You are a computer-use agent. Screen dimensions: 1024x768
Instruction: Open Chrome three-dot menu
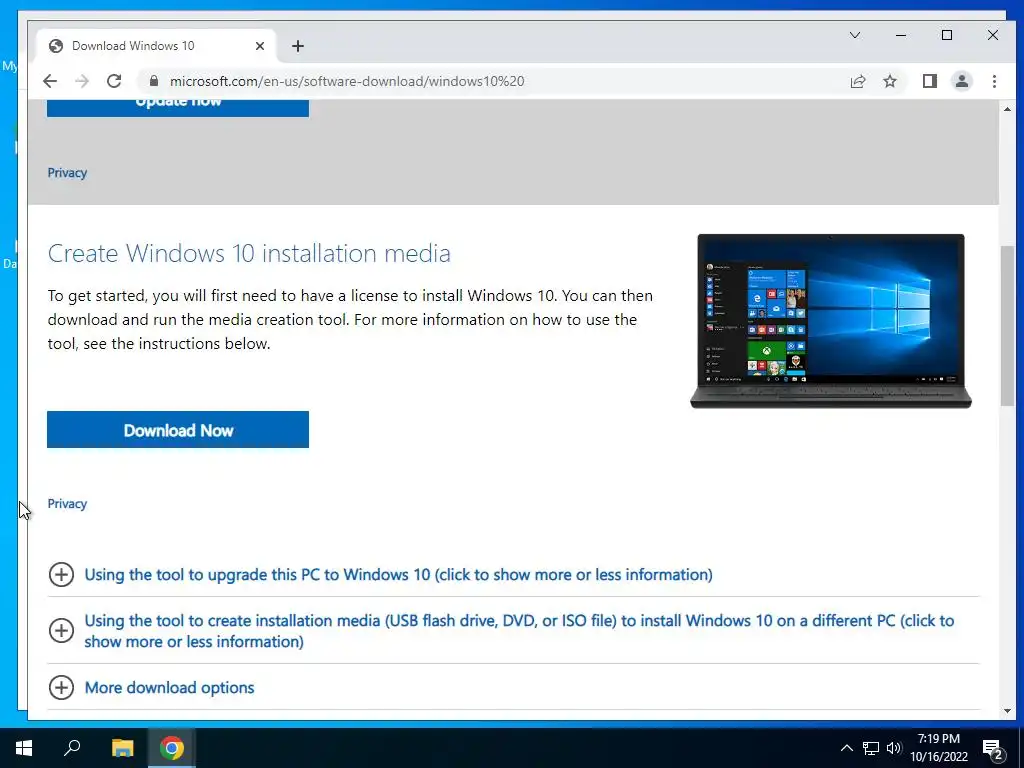994,81
